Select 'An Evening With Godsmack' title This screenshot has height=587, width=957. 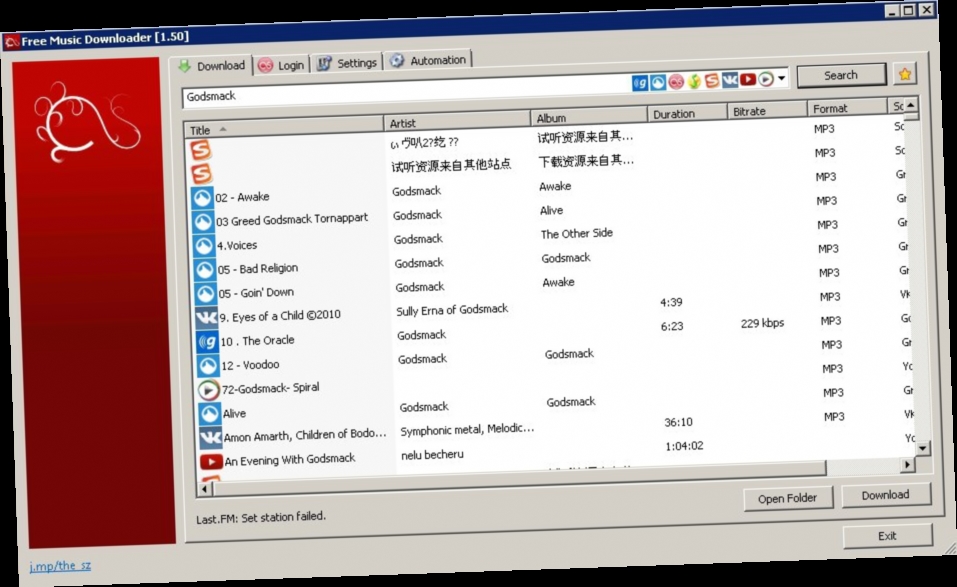[x=290, y=459]
